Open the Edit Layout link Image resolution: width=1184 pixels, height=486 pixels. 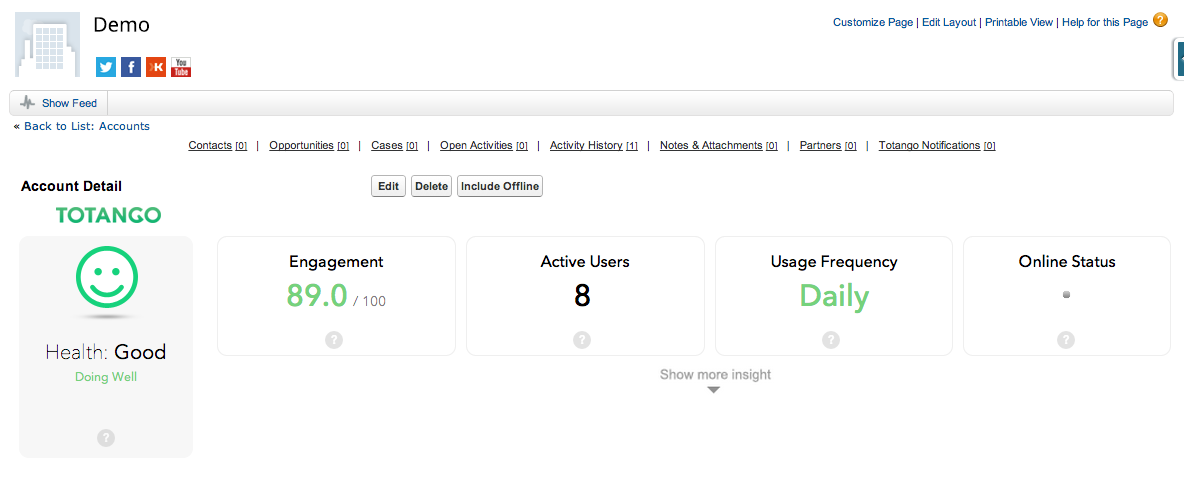(x=949, y=23)
